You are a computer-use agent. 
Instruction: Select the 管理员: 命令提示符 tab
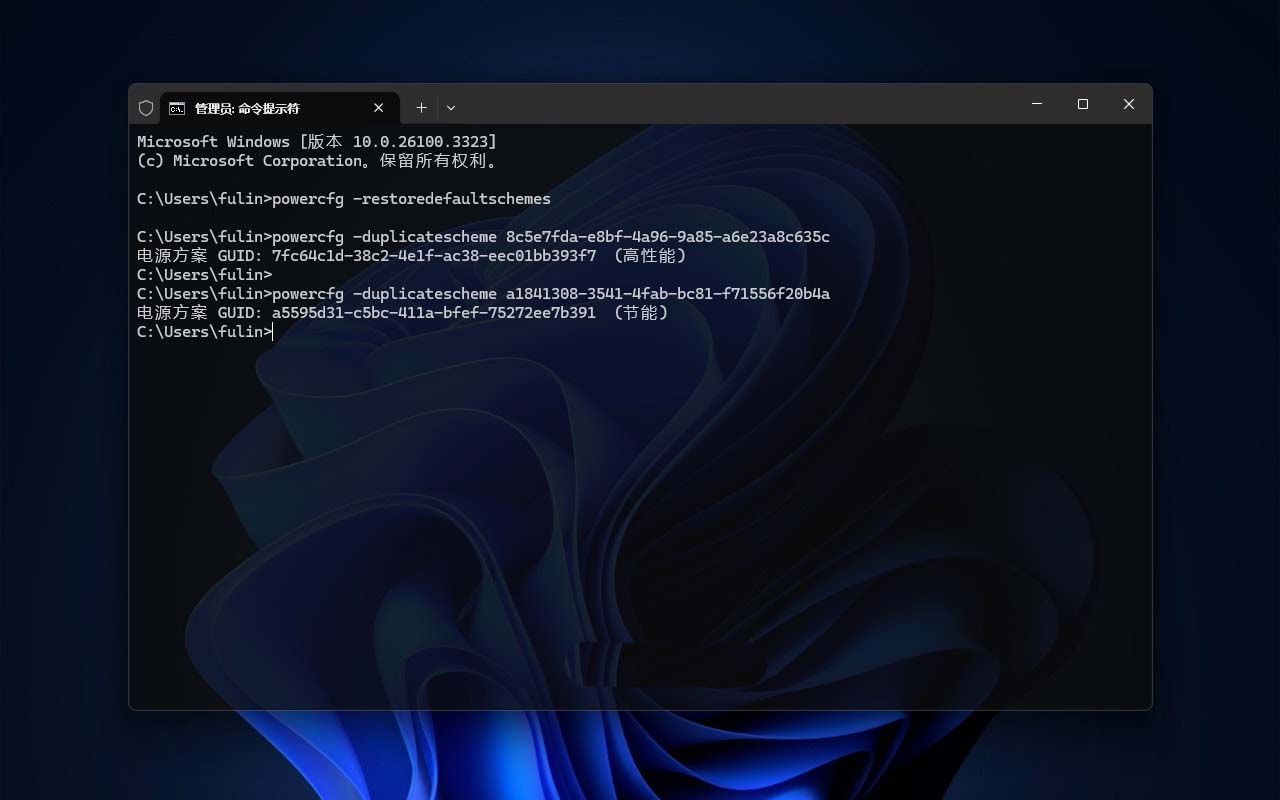click(x=280, y=108)
